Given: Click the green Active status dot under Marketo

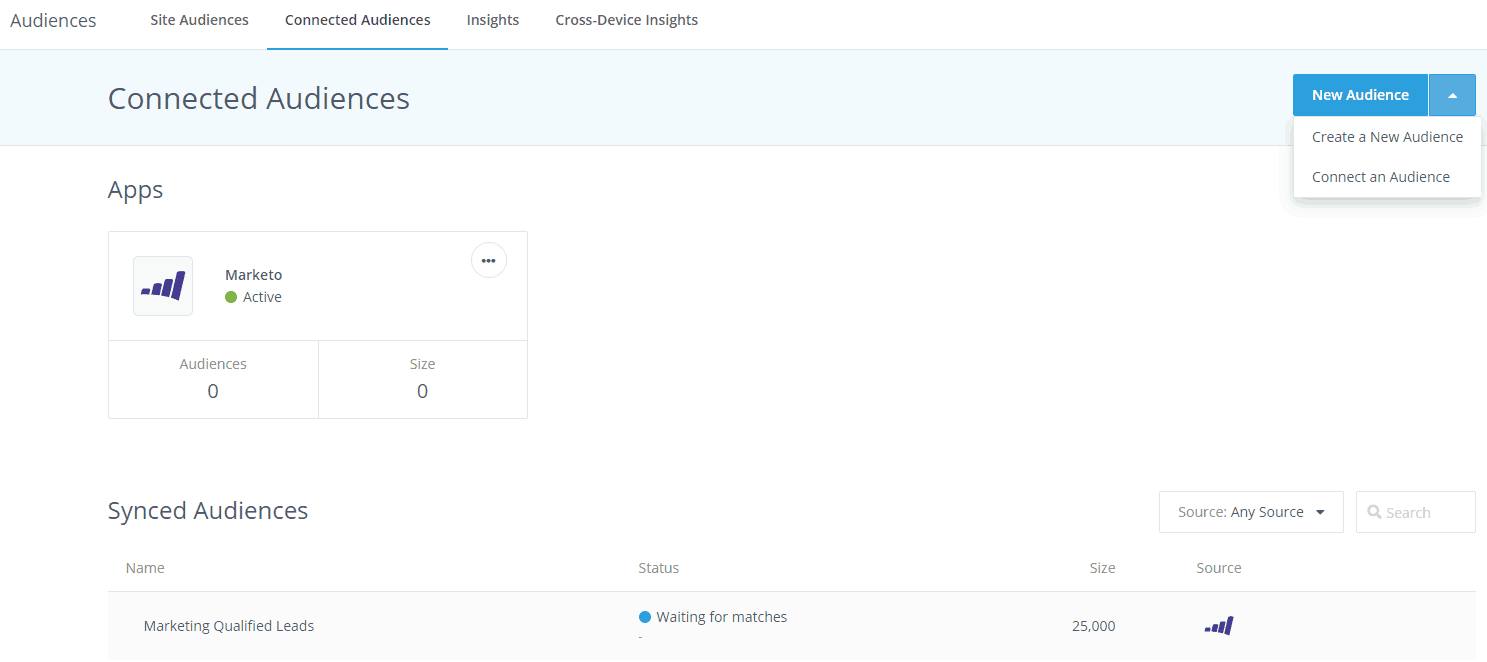Looking at the screenshot, I should pos(231,296).
